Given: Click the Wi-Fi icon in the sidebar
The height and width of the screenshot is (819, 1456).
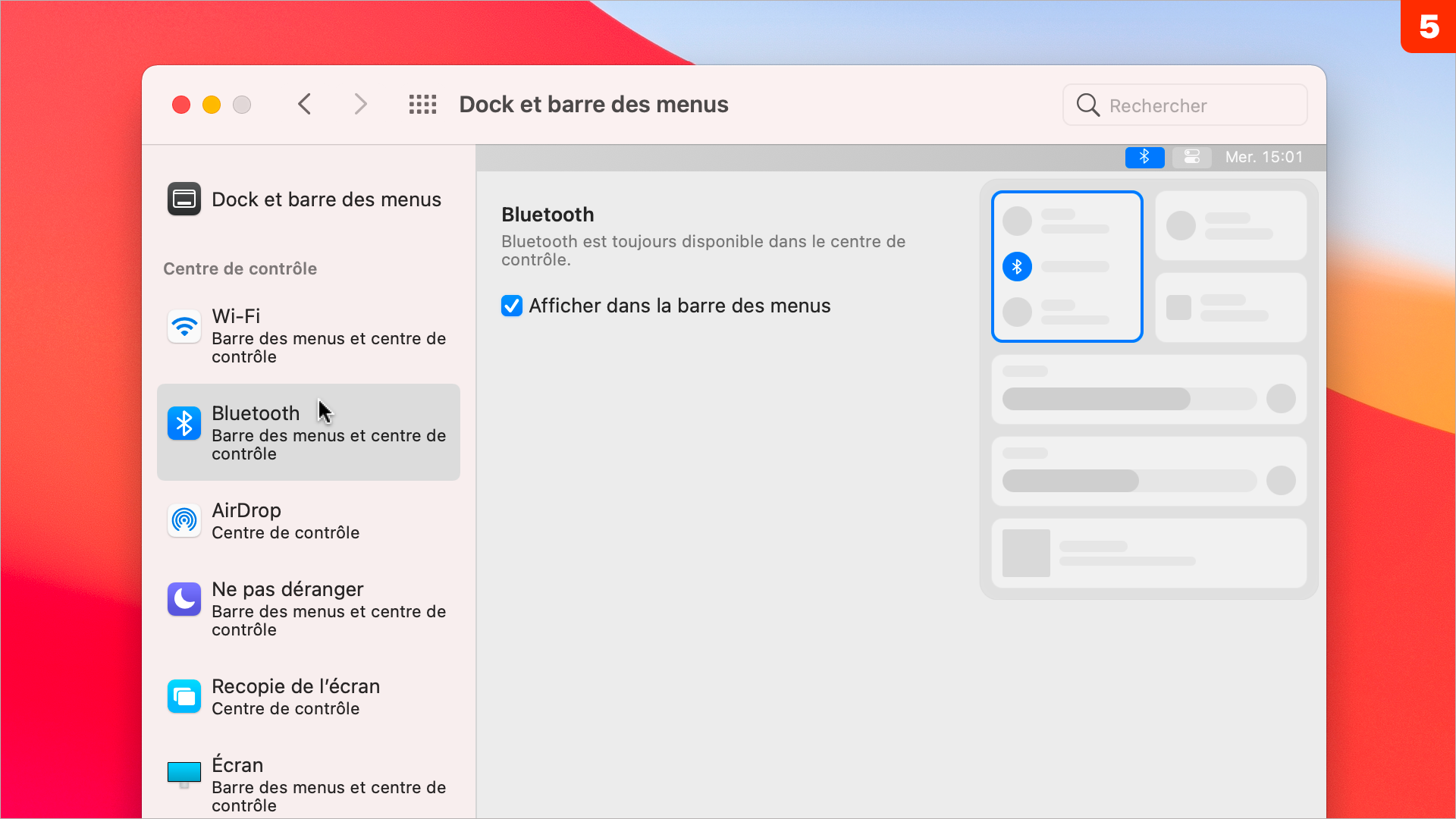Looking at the screenshot, I should click(x=184, y=324).
